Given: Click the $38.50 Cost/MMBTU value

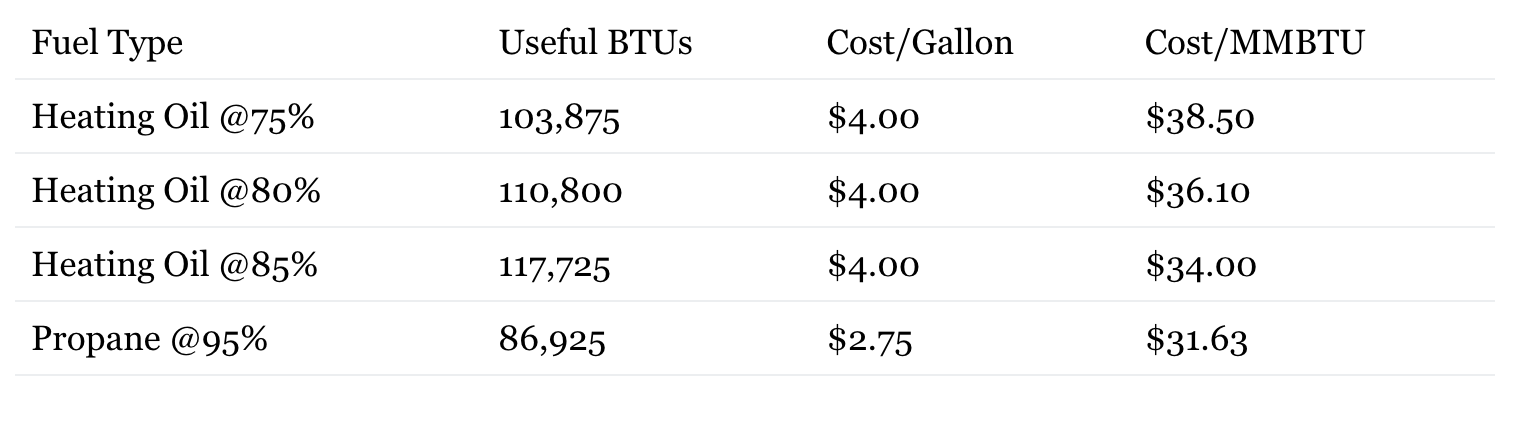Looking at the screenshot, I should click(x=1199, y=118).
